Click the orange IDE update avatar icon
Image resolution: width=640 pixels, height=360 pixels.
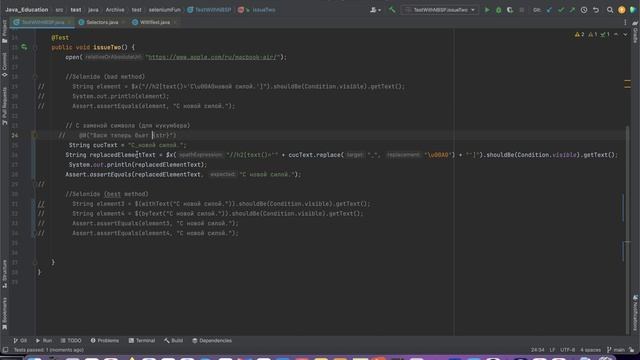(x=622, y=10)
